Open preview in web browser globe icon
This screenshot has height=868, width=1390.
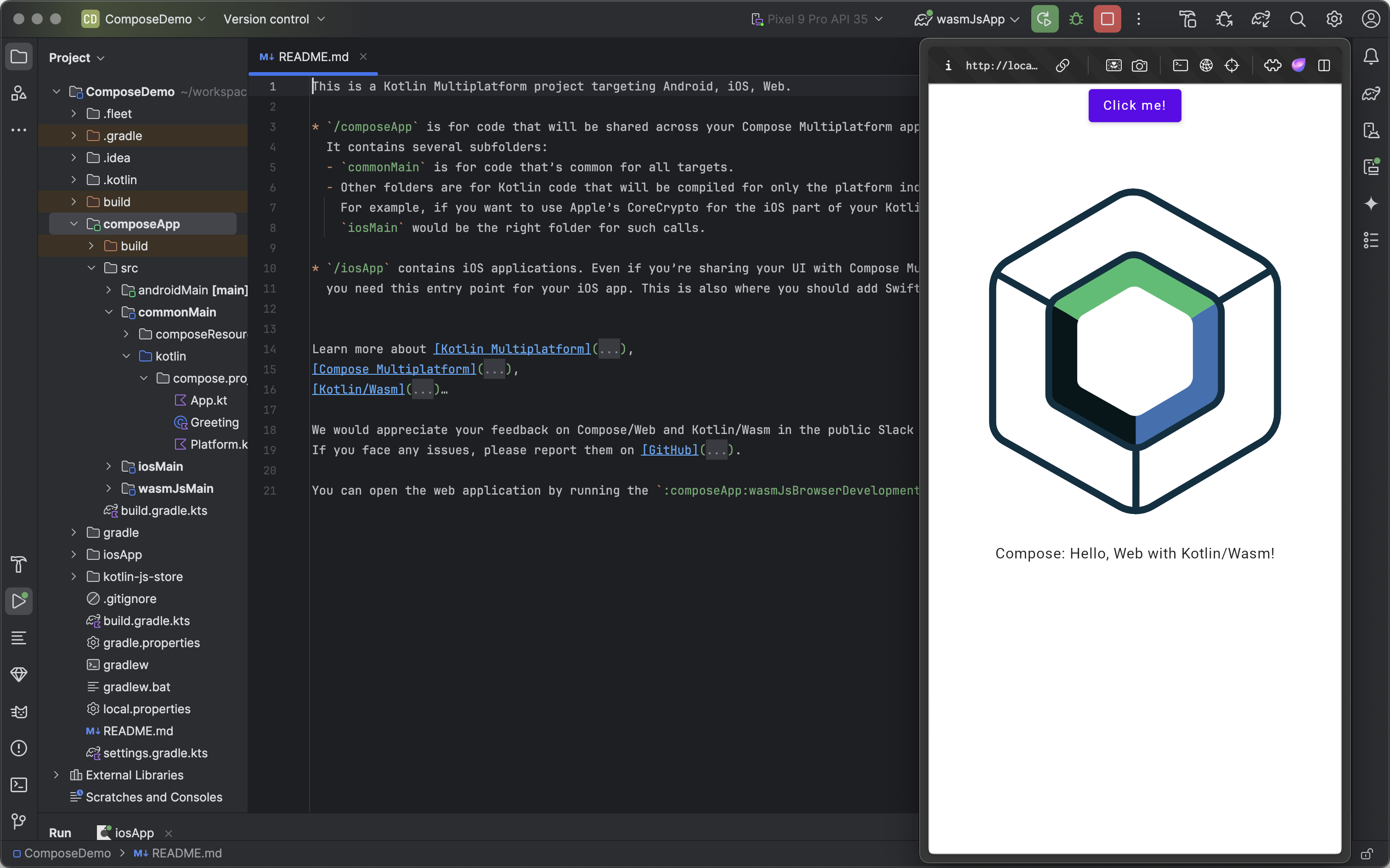click(1206, 65)
